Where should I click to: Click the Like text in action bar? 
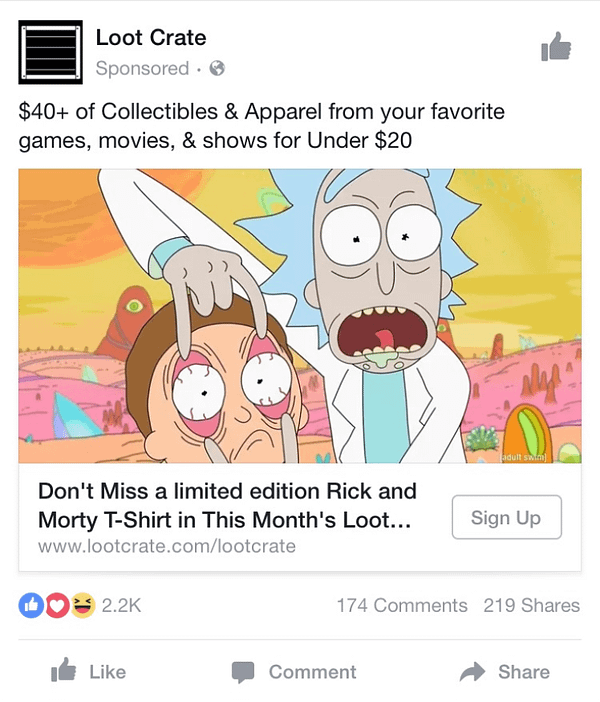(x=107, y=672)
